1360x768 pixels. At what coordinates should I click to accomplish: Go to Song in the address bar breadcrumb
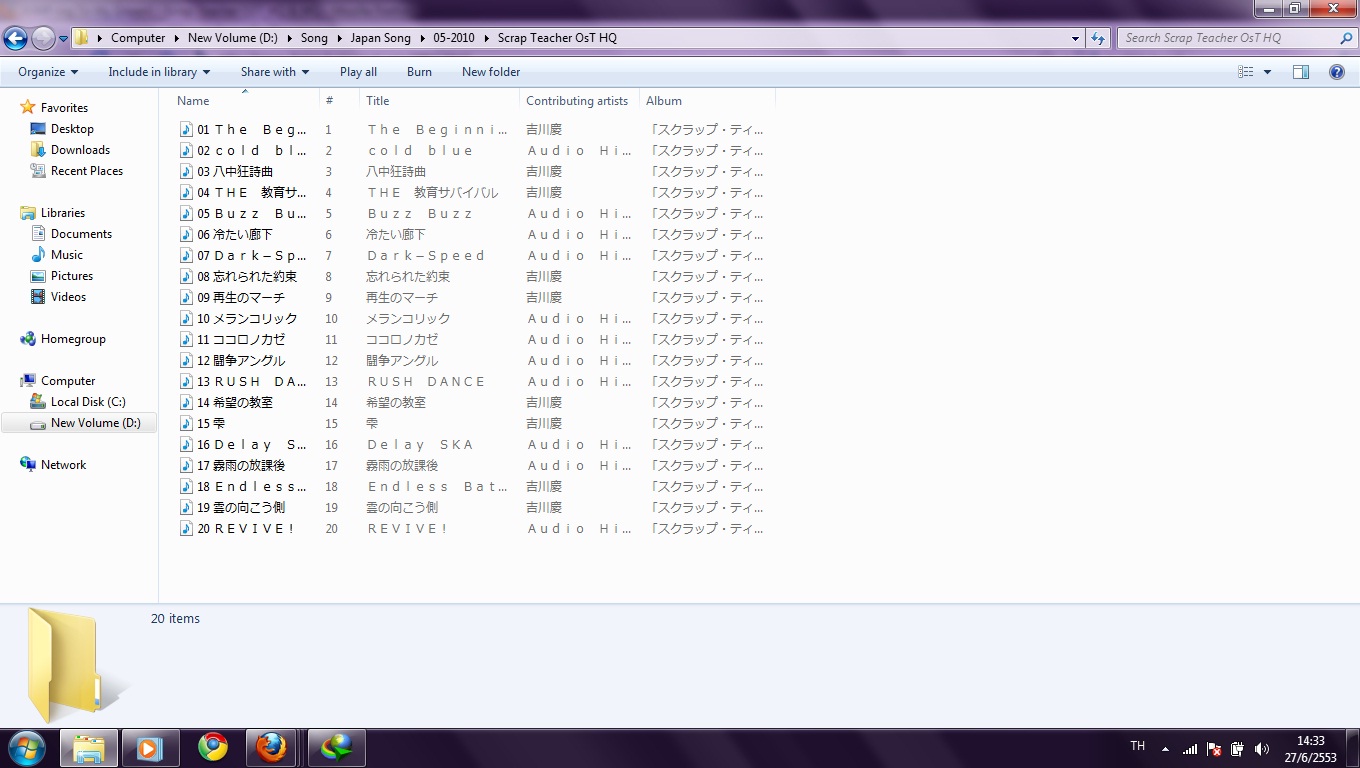pyautogui.click(x=314, y=38)
